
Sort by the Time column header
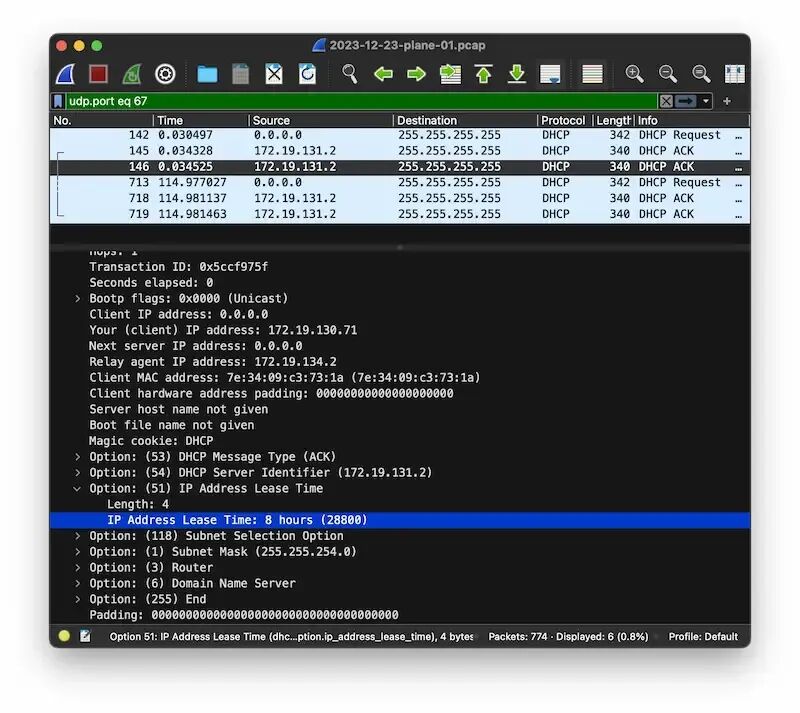201,120
